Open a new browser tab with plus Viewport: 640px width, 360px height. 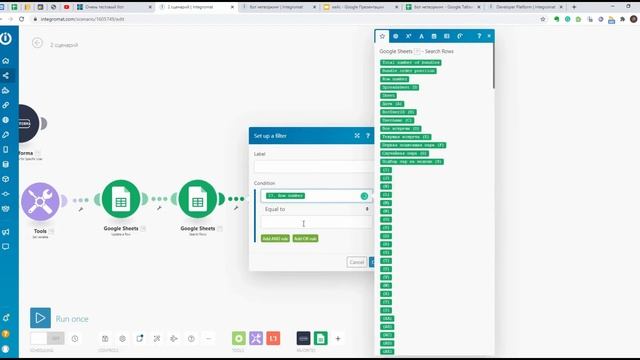tap(574, 7)
